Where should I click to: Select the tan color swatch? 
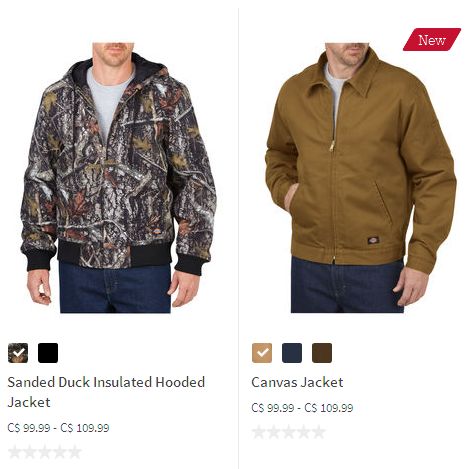pos(262,353)
